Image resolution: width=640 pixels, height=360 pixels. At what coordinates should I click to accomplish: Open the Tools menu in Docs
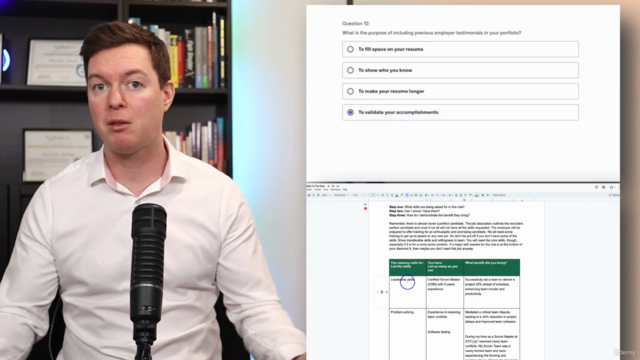pyautogui.click(x=325, y=189)
